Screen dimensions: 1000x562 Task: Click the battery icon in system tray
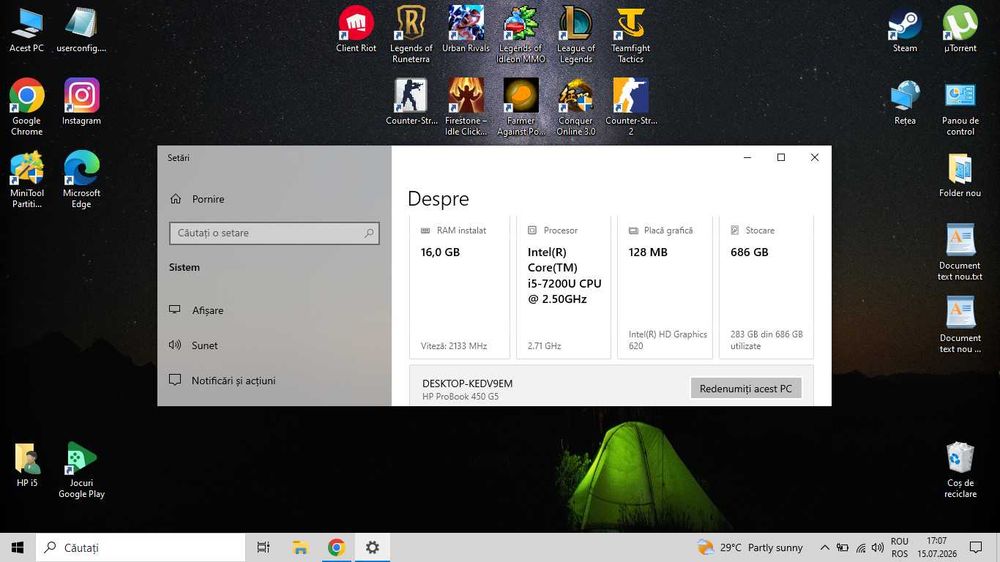842,547
